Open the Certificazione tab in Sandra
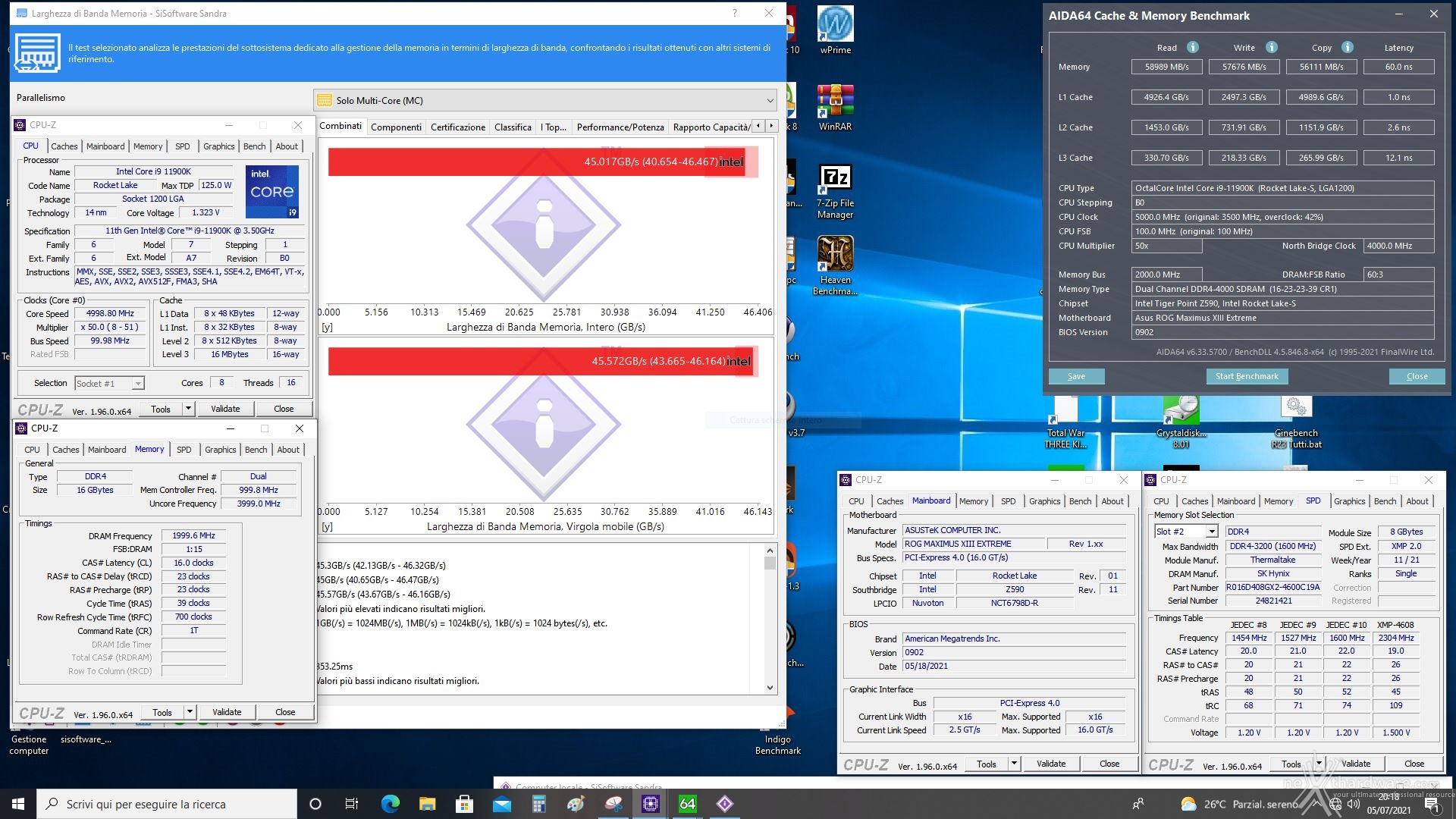This screenshot has height=819, width=1456. (458, 127)
